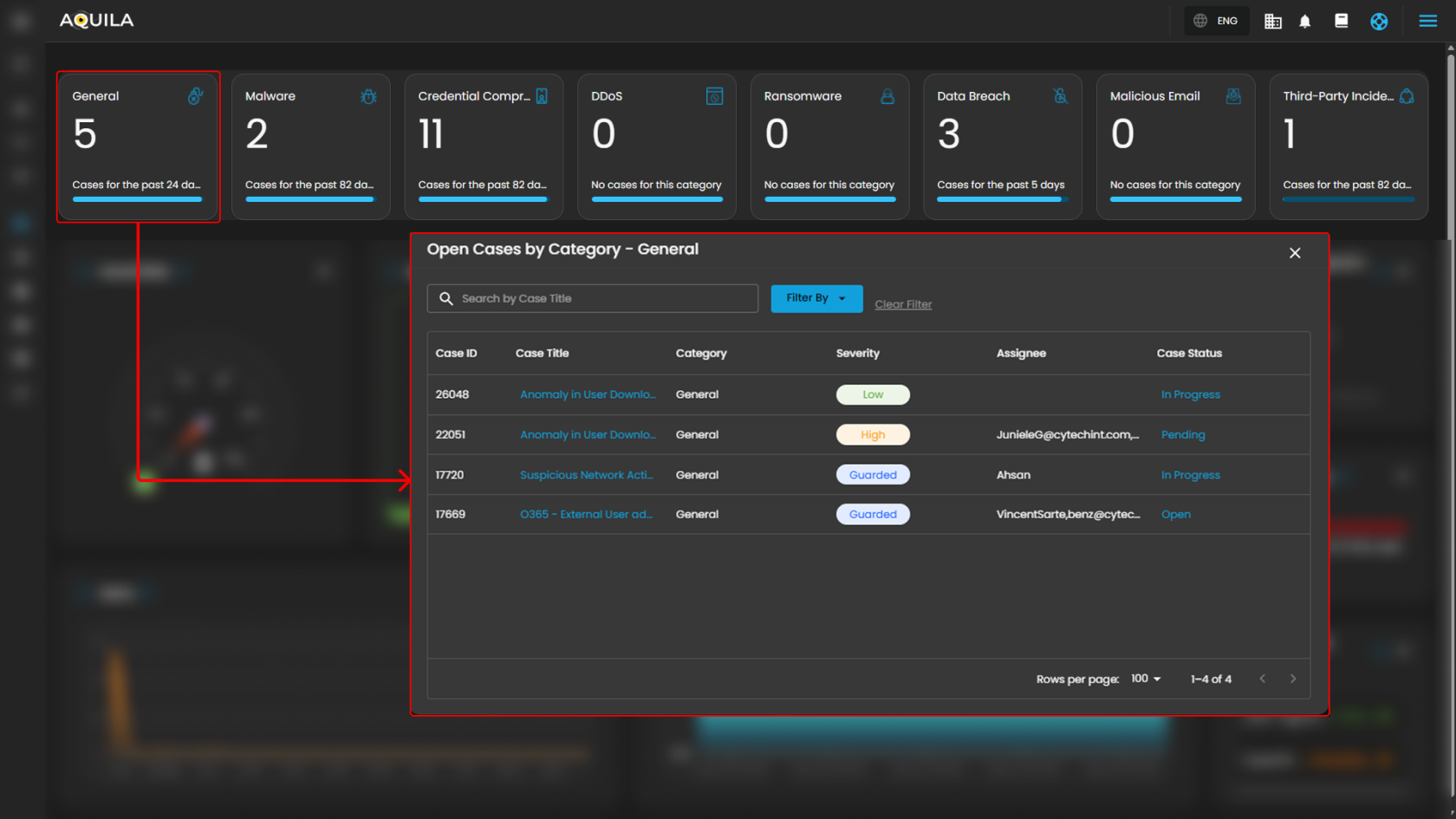Viewport: 1456px width, 819px height.
Task: Expand the Filter By dropdown
Action: point(816,298)
